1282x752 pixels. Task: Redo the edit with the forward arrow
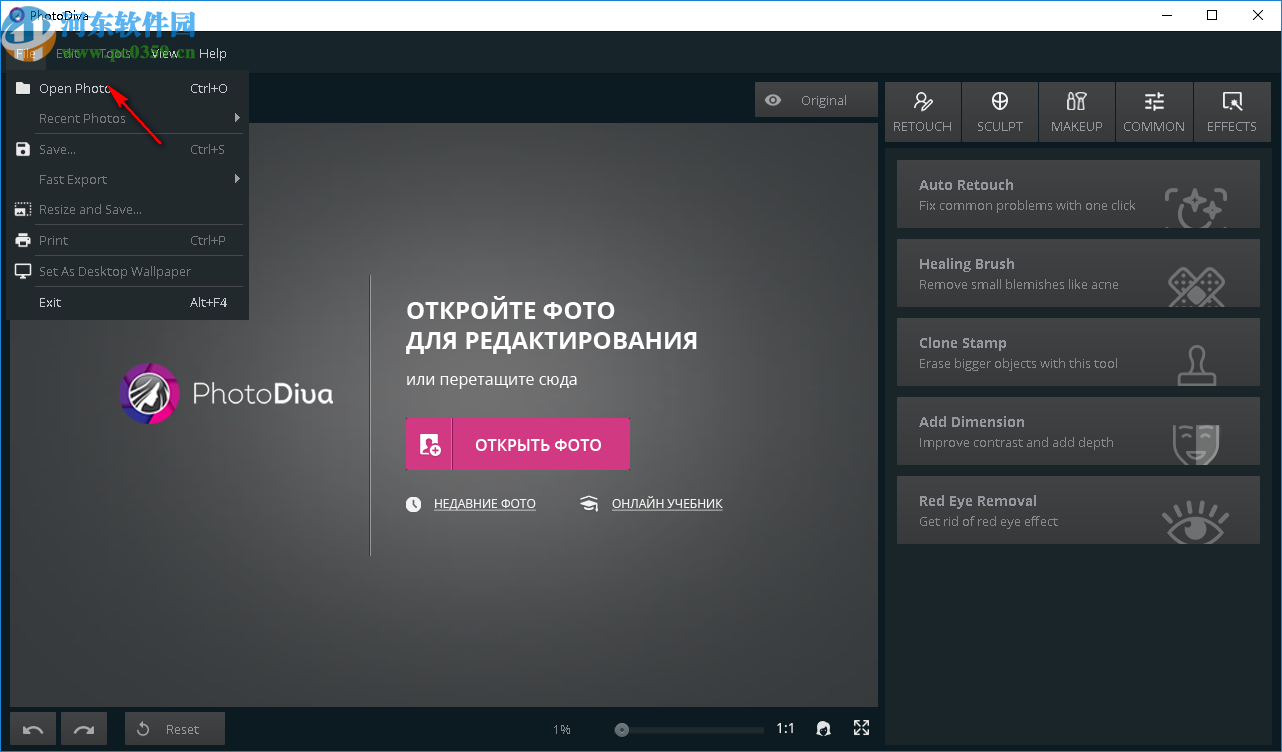coord(84,729)
